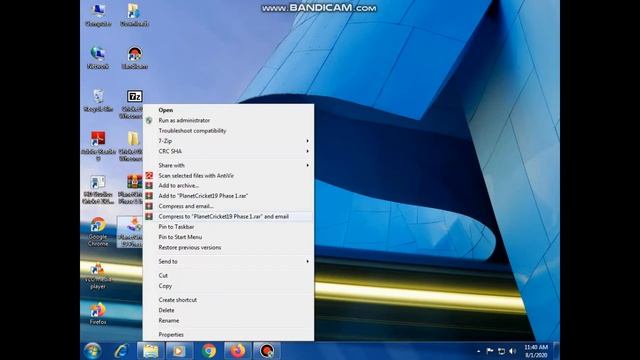Expand the Send to submenu
This screenshot has height=360, width=640.
(x=228, y=261)
